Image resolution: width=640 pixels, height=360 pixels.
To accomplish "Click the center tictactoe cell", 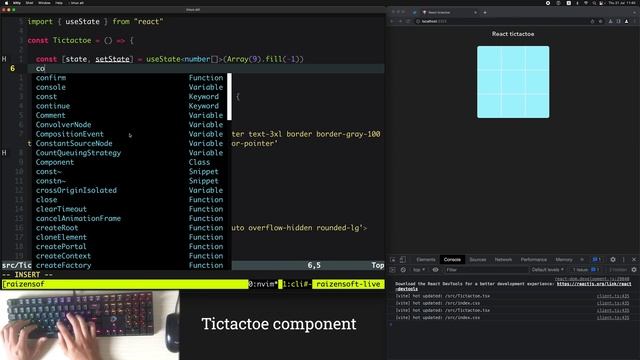I will 513,82.
